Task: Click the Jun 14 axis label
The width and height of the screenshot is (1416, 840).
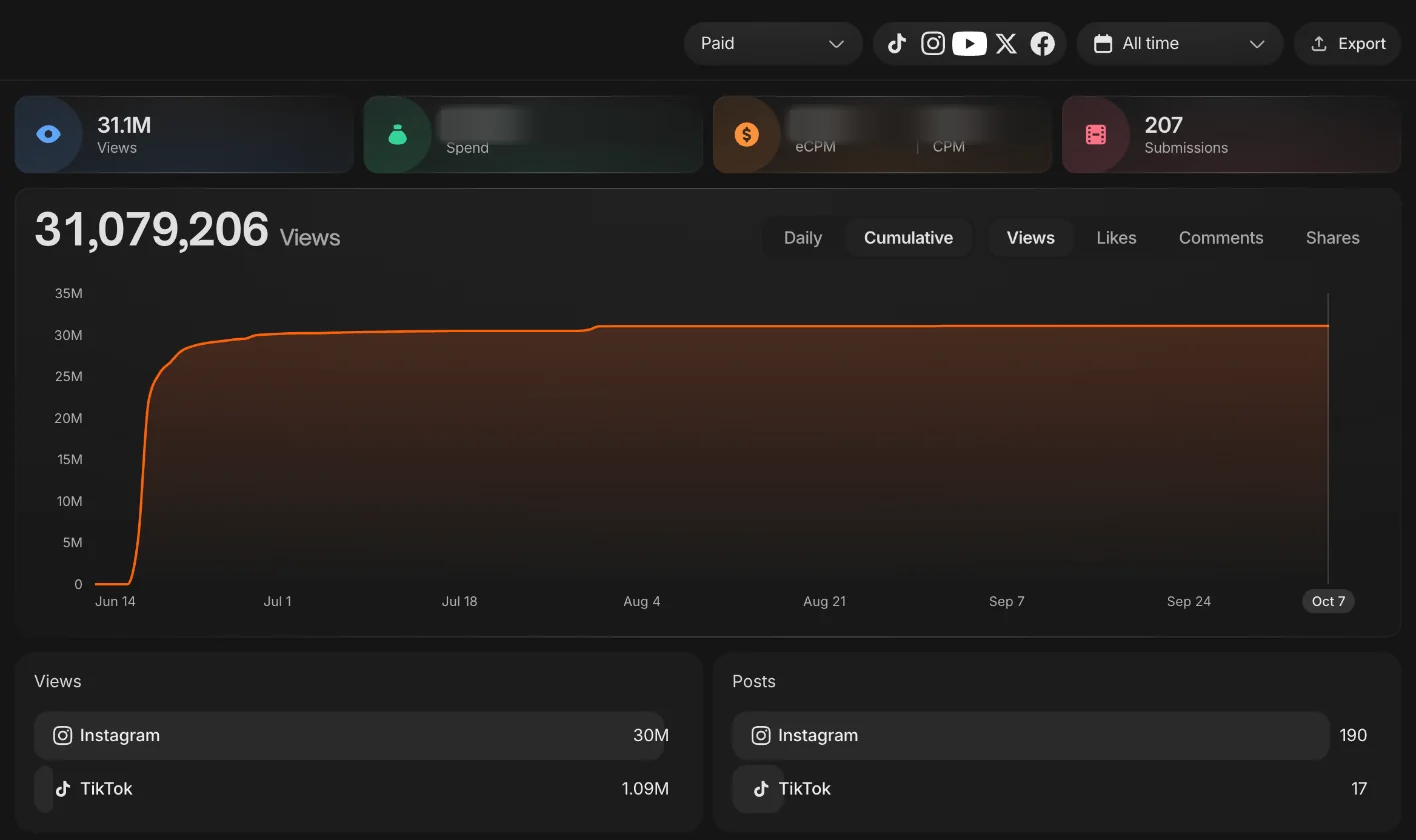Action: [x=115, y=601]
